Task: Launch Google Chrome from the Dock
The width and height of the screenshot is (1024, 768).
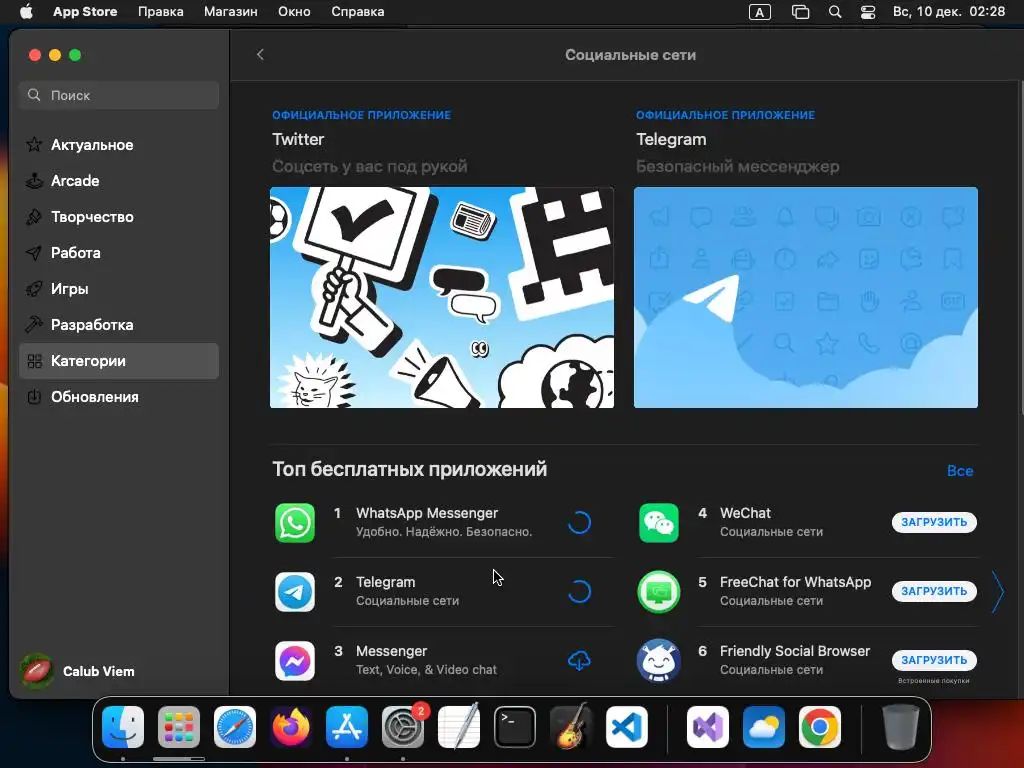Action: pos(820,727)
